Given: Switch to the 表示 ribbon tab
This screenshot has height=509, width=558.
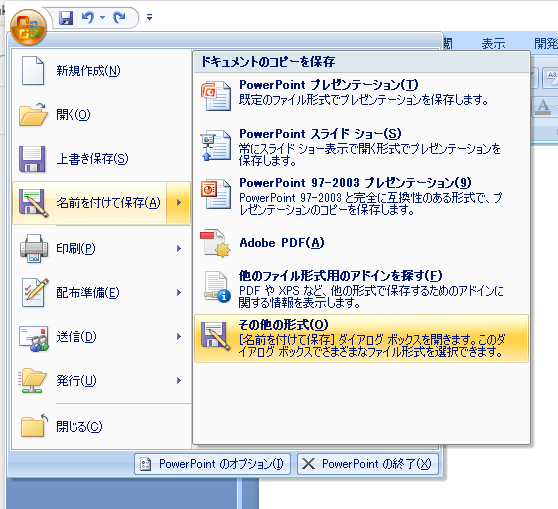Looking at the screenshot, I should tap(493, 44).
